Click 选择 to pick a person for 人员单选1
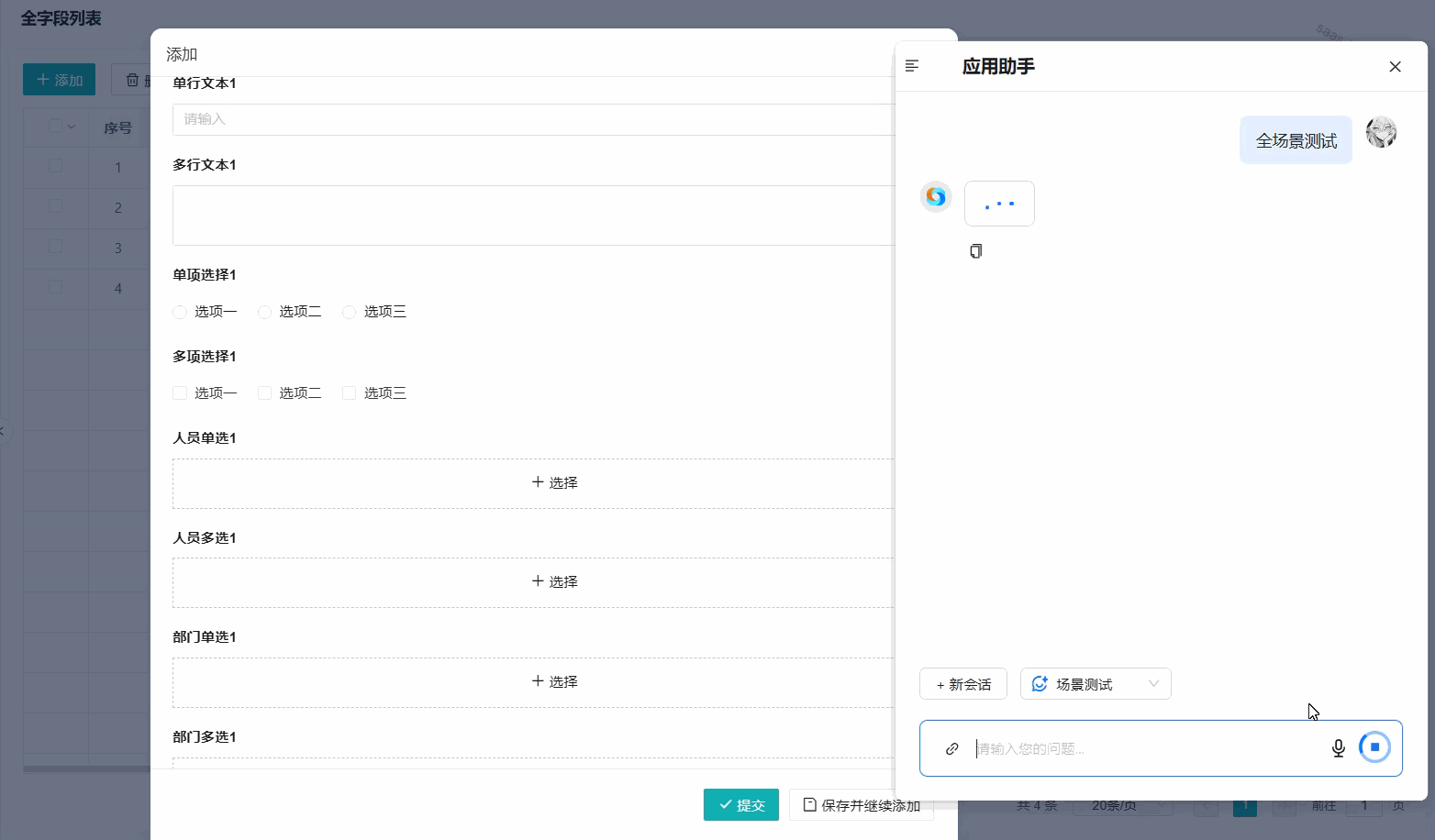The height and width of the screenshot is (840, 1435). click(554, 481)
